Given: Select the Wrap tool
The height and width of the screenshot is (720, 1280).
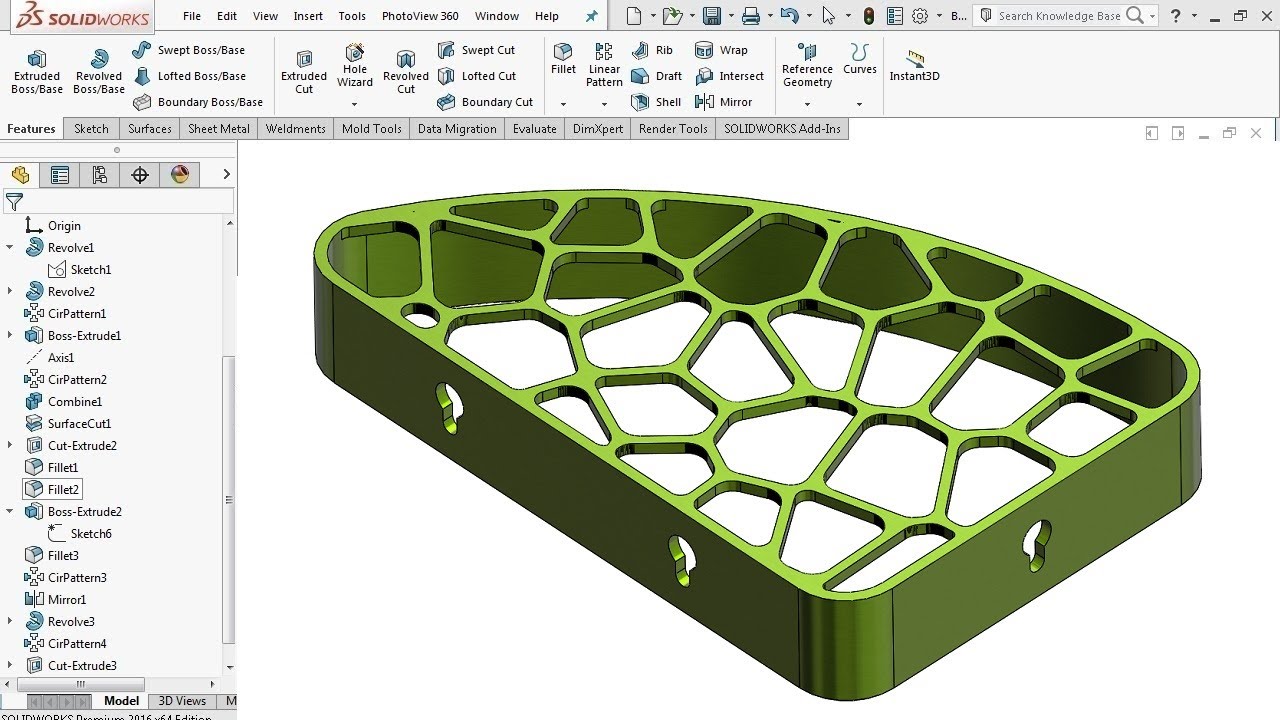Looking at the screenshot, I should [721, 50].
